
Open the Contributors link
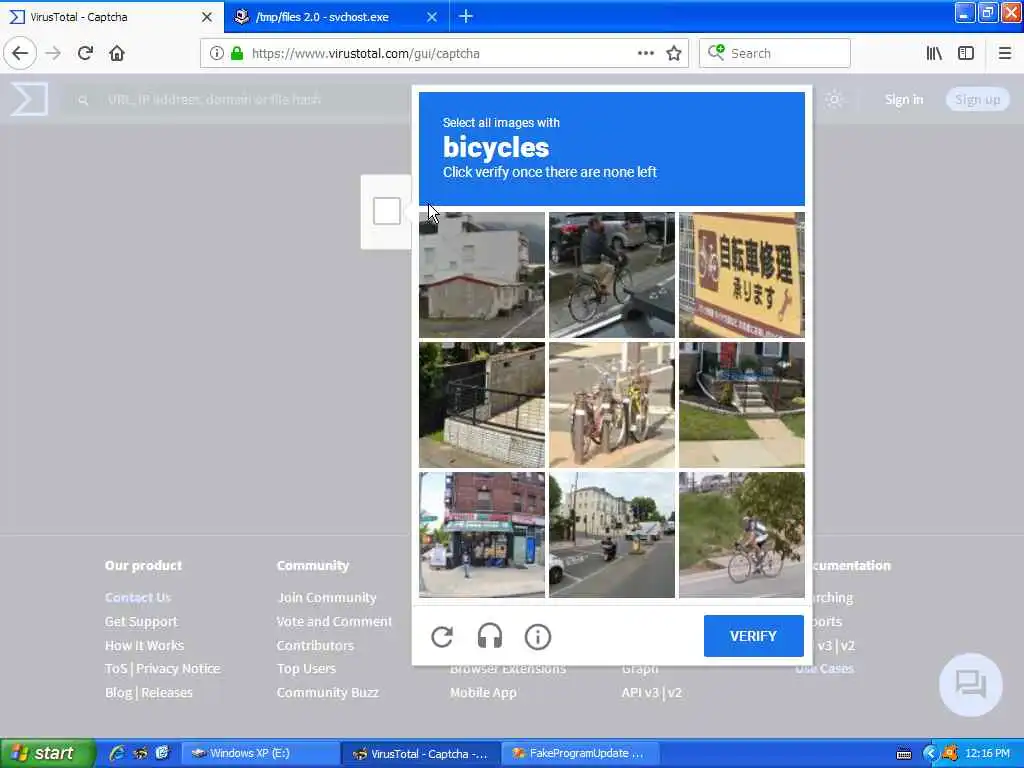pyautogui.click(x=315, y=645)
